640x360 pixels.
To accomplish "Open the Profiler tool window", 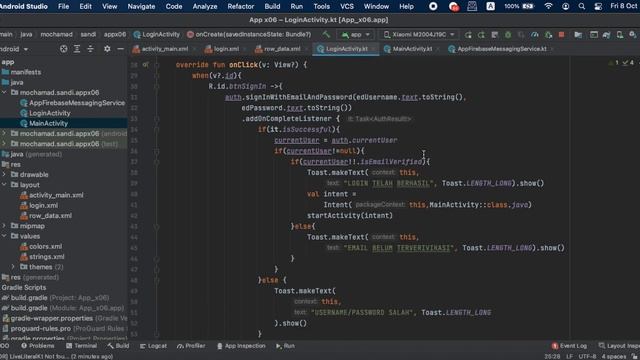I will click(x=191, y=346).
